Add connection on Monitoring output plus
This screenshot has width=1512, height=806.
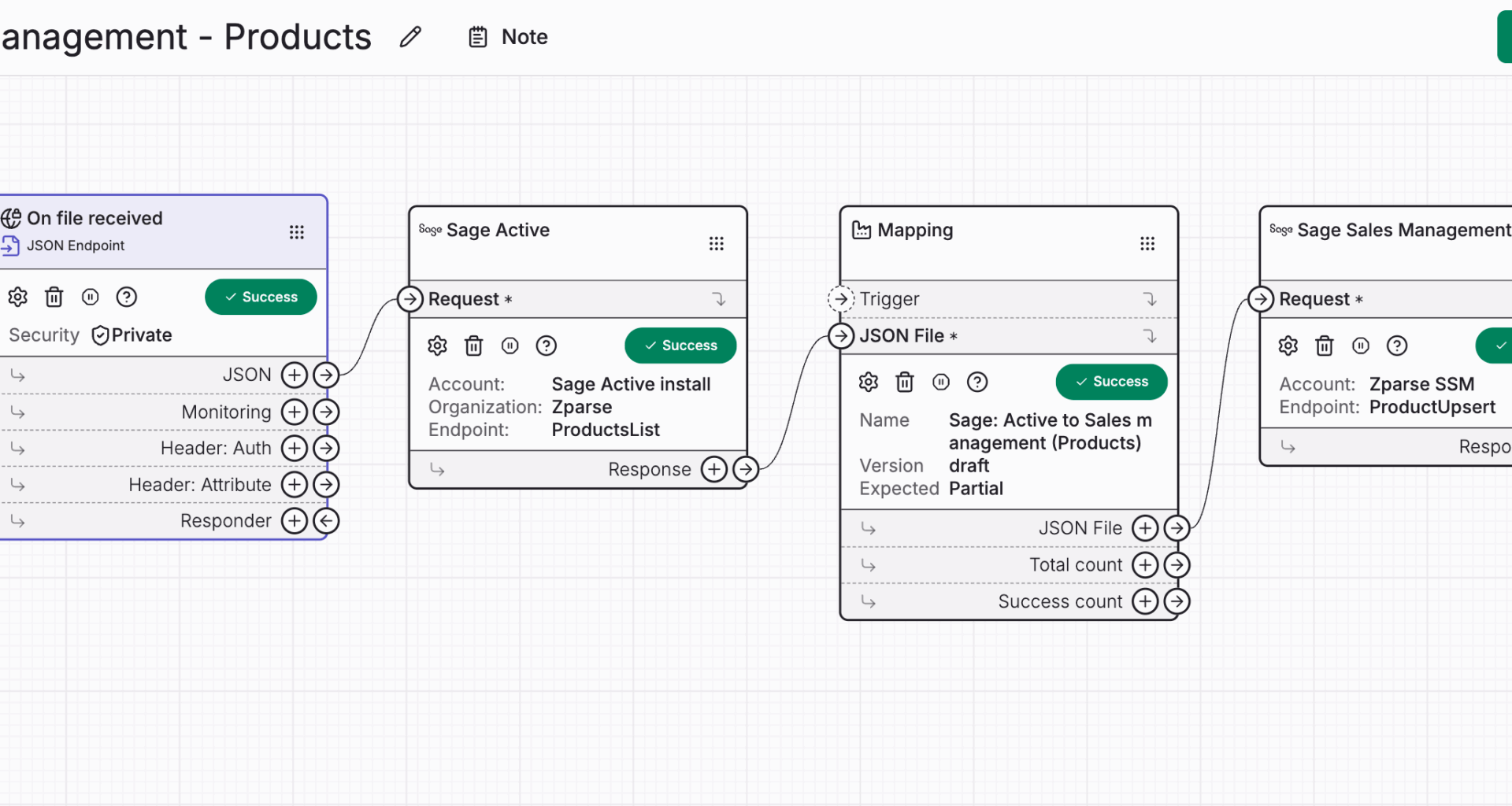[295, 412]
